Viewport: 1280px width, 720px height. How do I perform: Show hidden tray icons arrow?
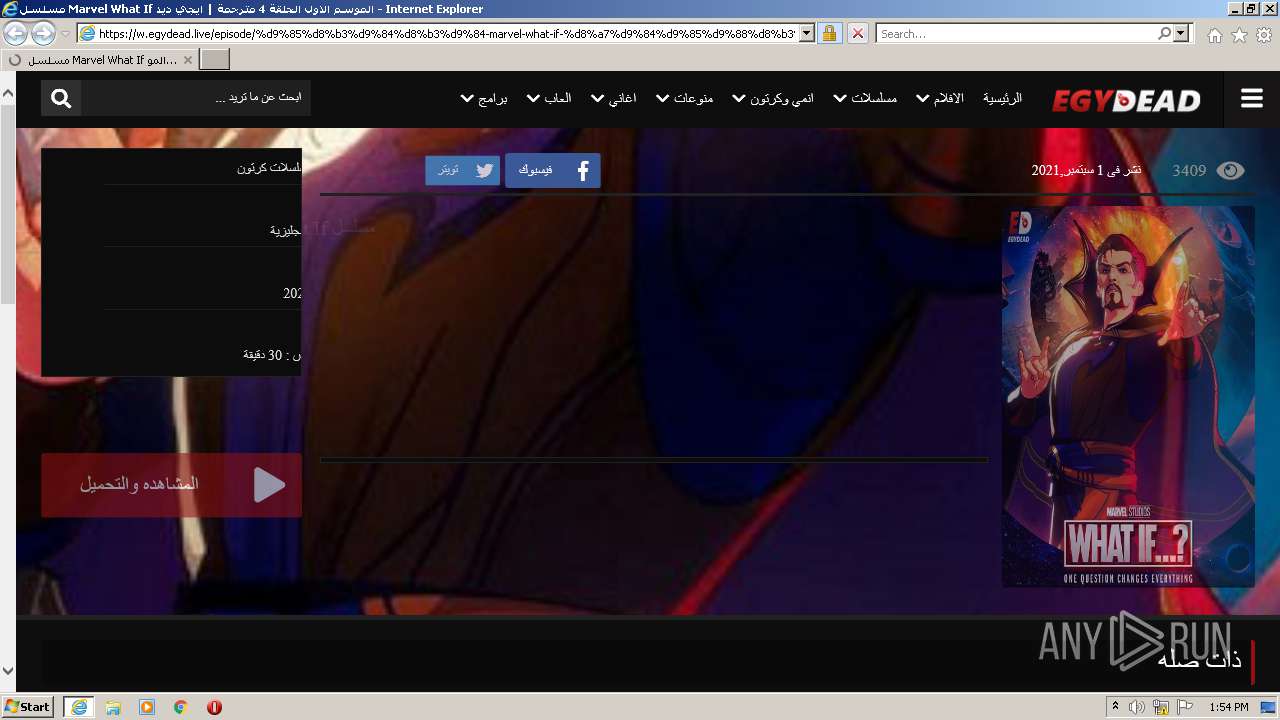tap(1115, 707)
